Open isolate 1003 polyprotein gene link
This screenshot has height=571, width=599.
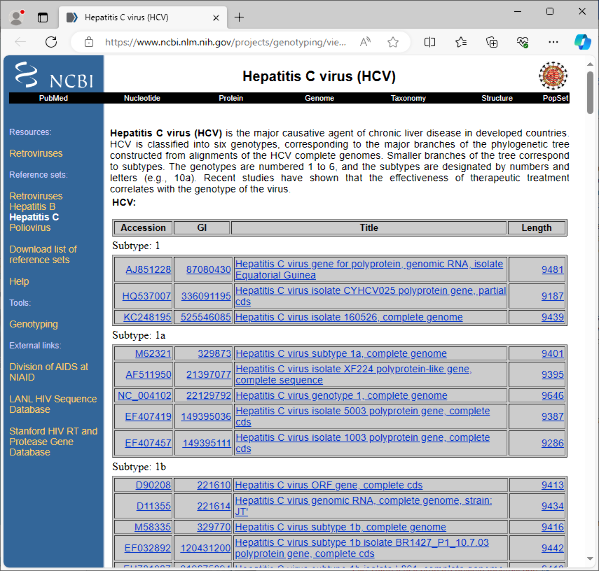tap(362, 443)
